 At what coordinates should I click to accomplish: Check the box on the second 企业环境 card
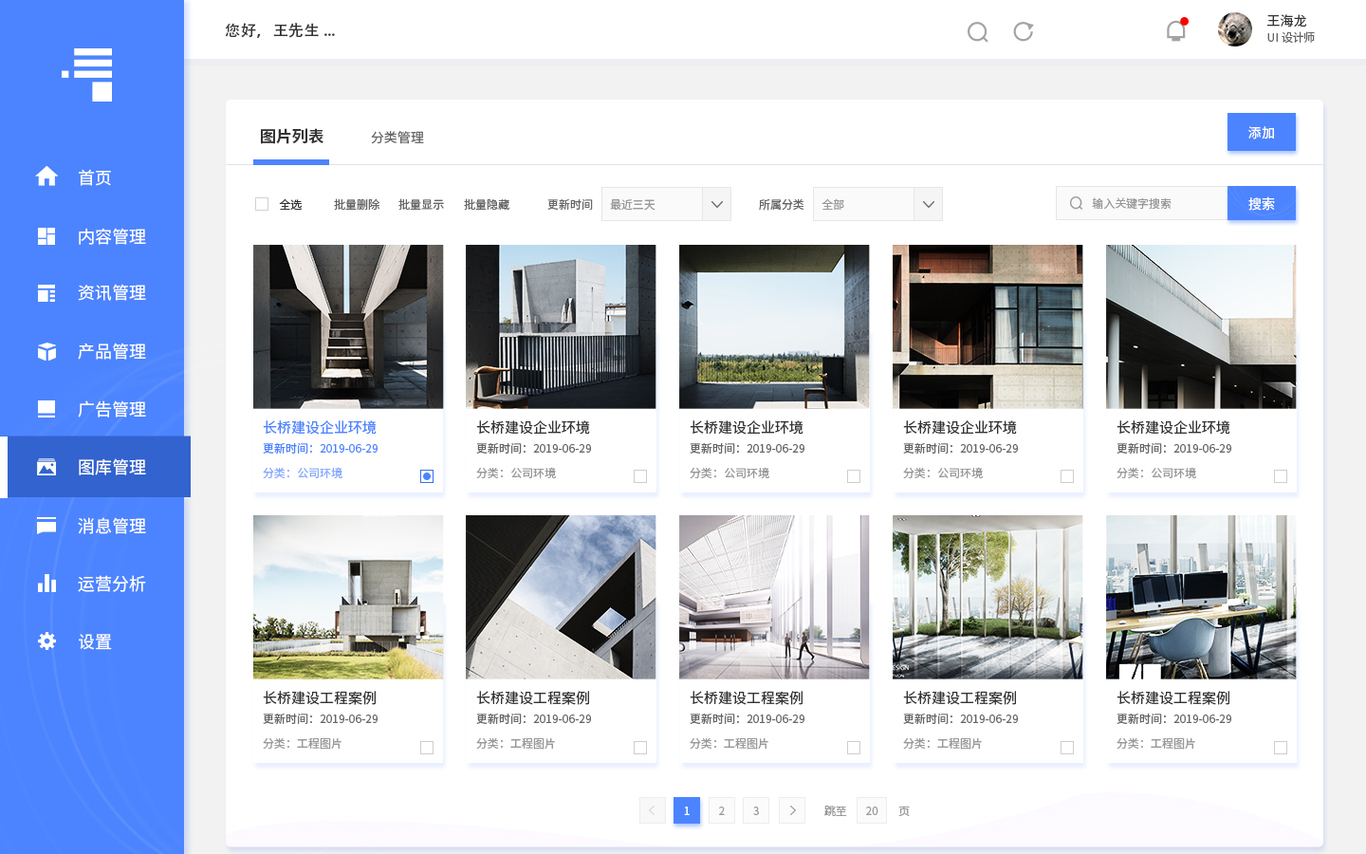click(x=640, y=476)
